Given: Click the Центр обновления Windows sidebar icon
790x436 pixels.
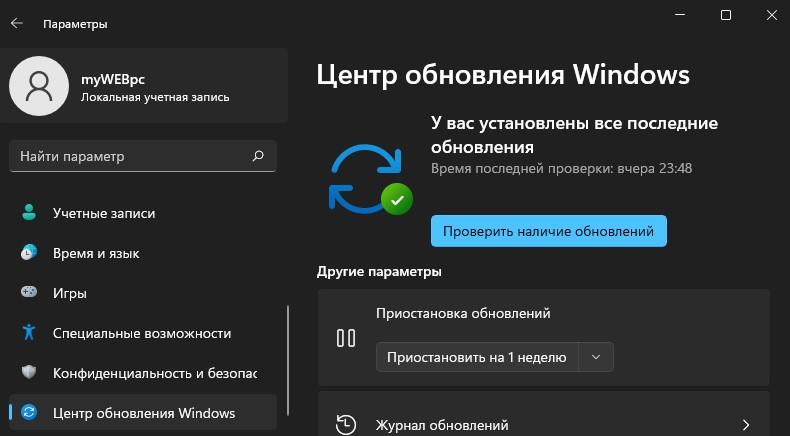Looking at the screenshot, I should pyautogui.click(x=29, y=412).
